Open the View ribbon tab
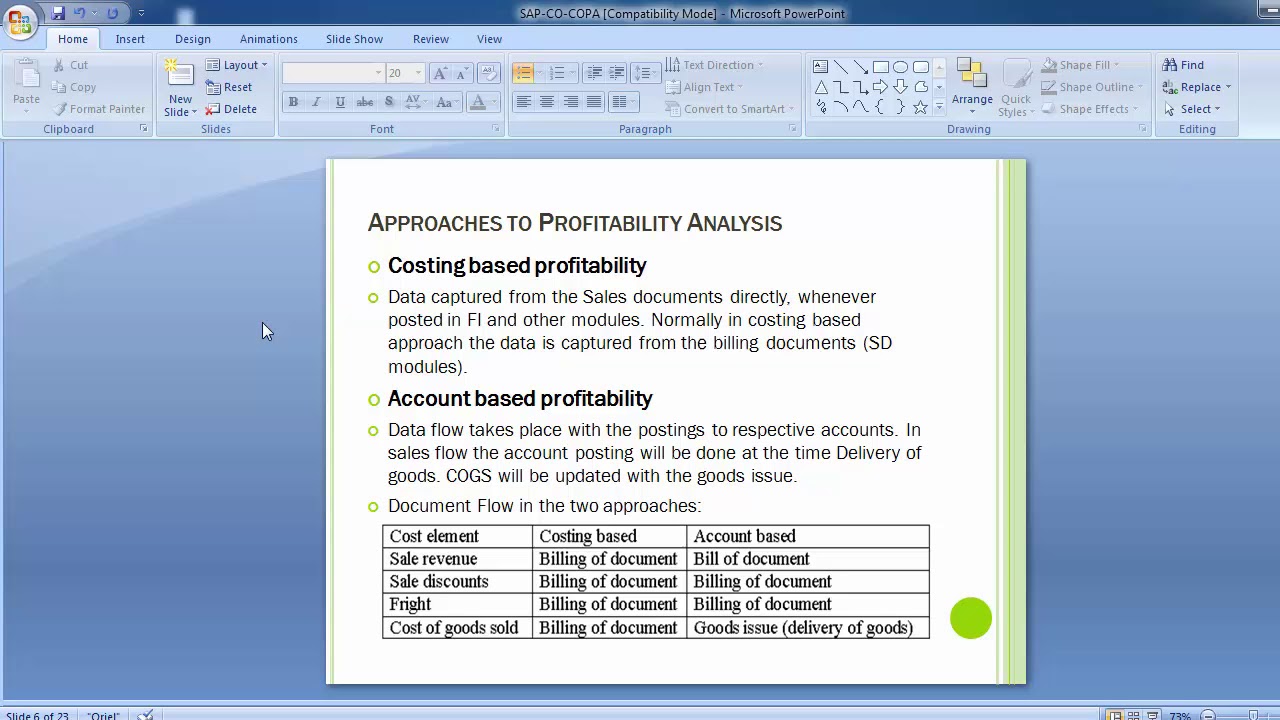This screenshot has height=720, width=1280. (x=489, y=39)
